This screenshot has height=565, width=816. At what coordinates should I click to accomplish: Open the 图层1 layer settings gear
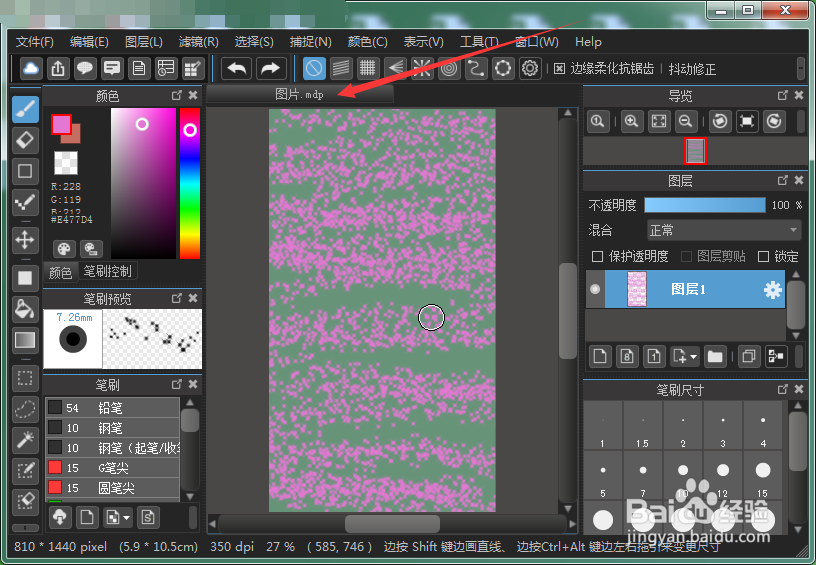[772, 289]
